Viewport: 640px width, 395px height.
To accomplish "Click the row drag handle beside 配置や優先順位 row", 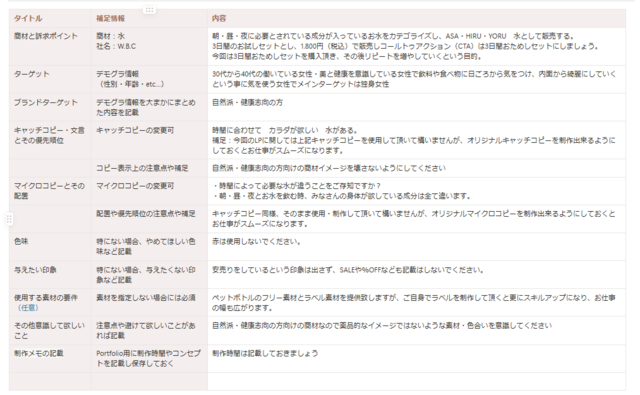I will 9,219.
